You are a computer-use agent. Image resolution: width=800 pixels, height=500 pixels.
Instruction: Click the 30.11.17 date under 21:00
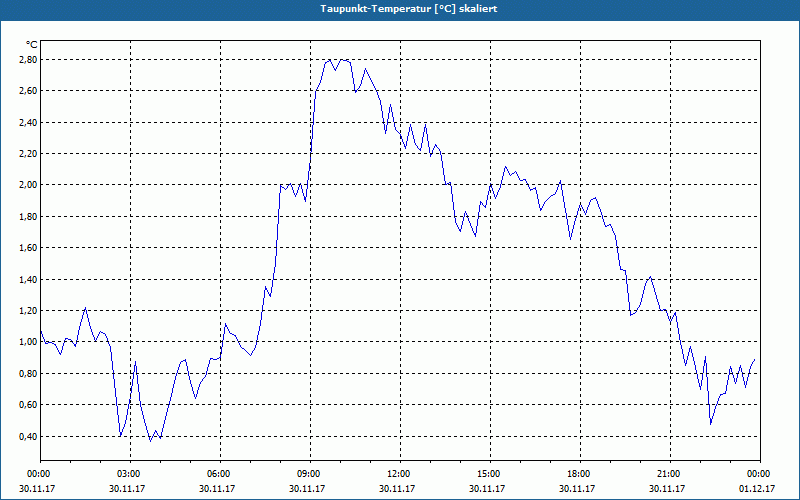(667, 488)
